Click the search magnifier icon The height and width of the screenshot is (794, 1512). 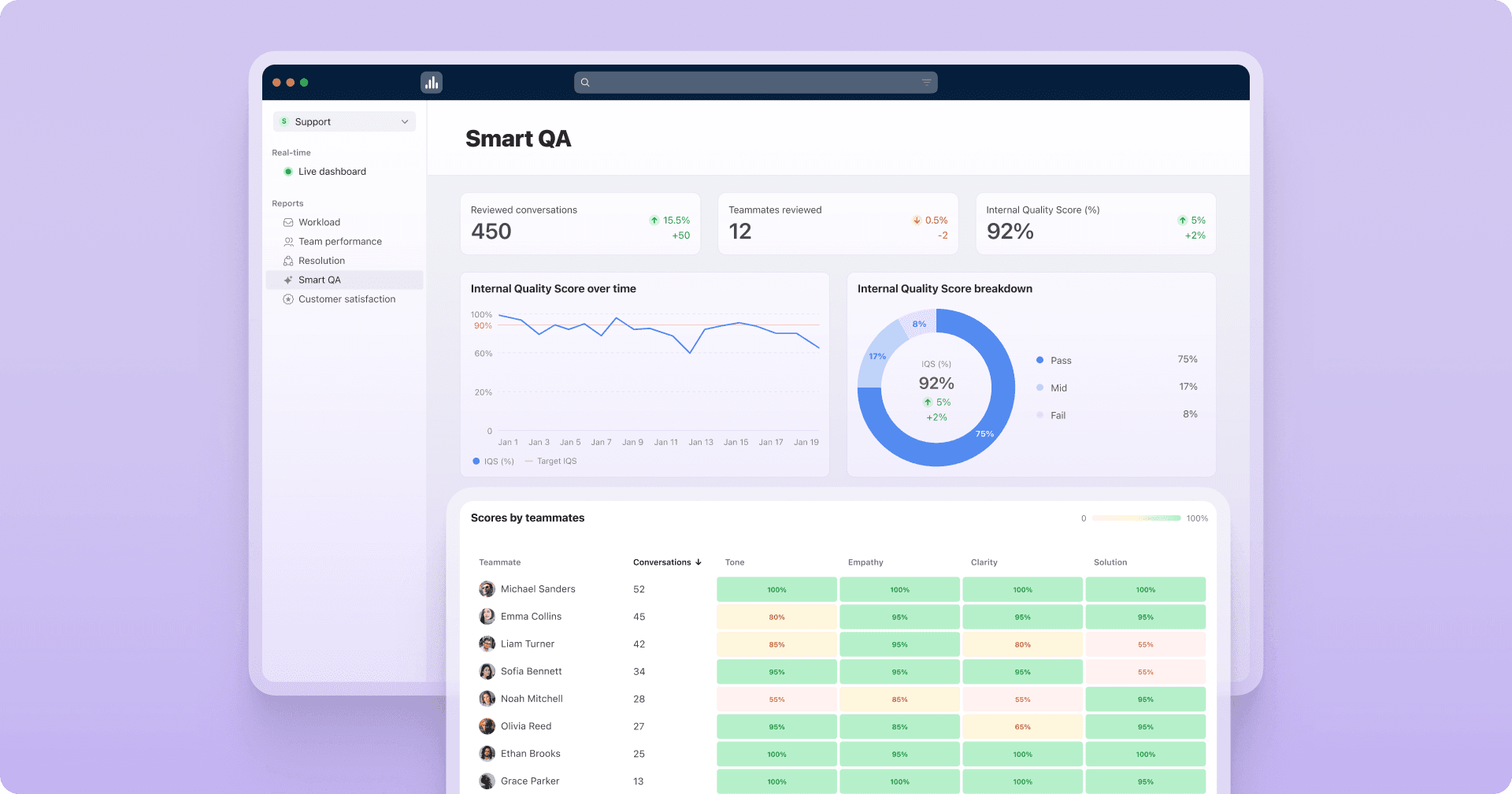[585, 83]
